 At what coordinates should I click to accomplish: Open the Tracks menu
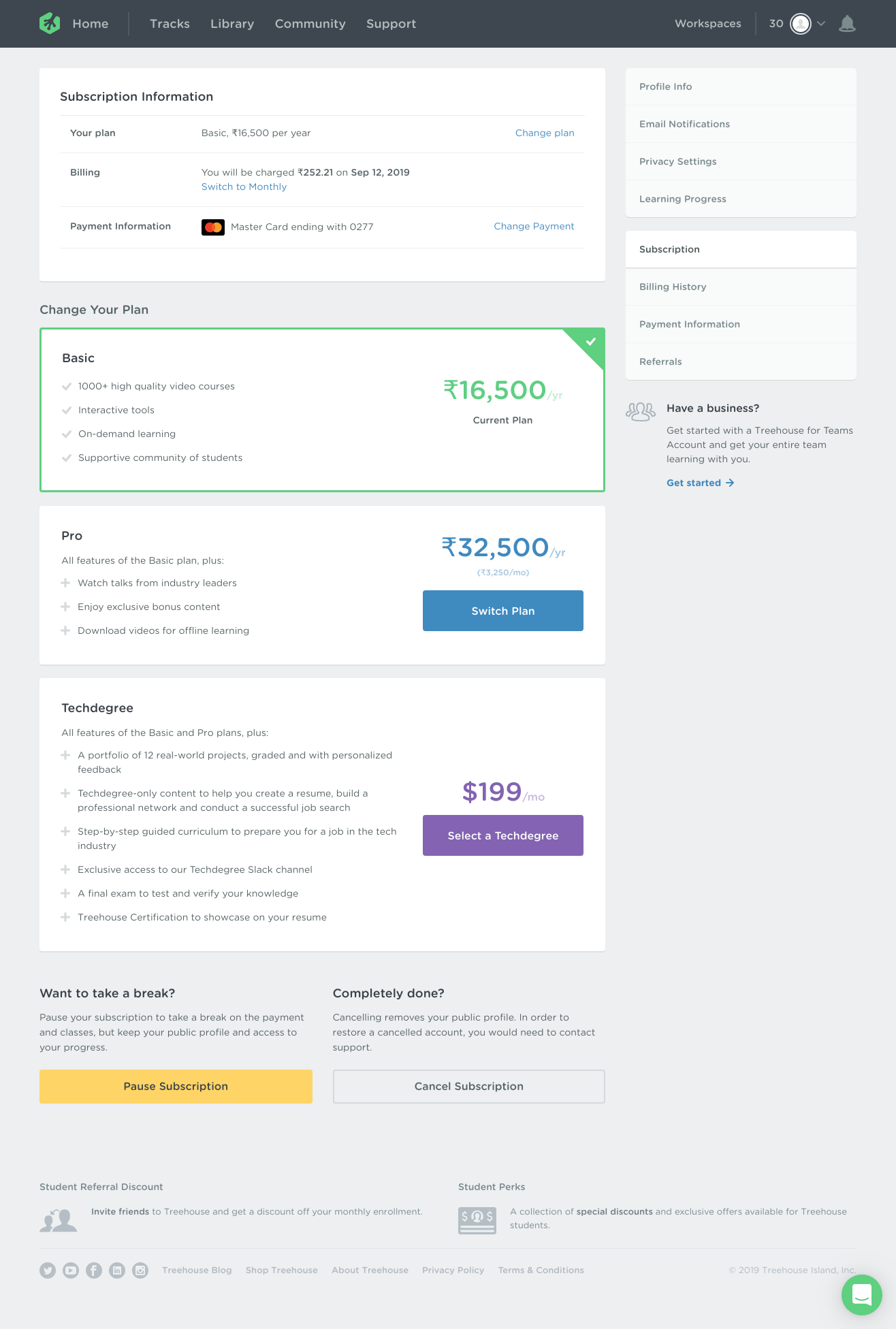[x=170, y=24]
